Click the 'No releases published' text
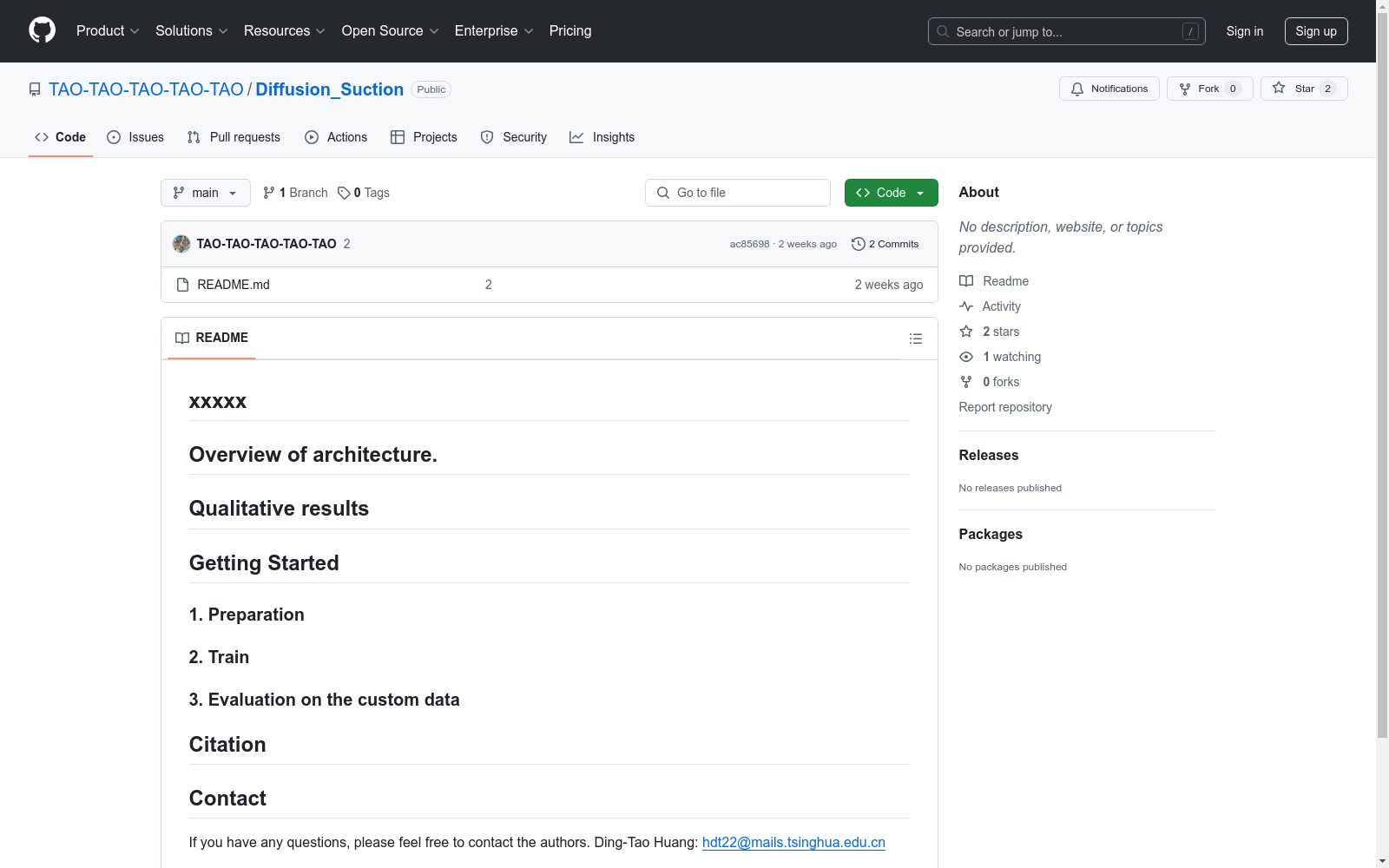 pos(1010,488)
